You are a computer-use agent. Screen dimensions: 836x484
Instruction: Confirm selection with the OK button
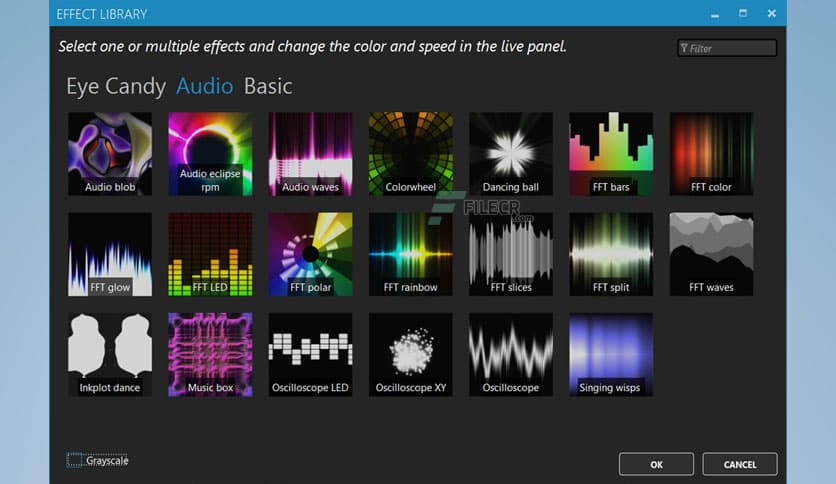(656, 464)
